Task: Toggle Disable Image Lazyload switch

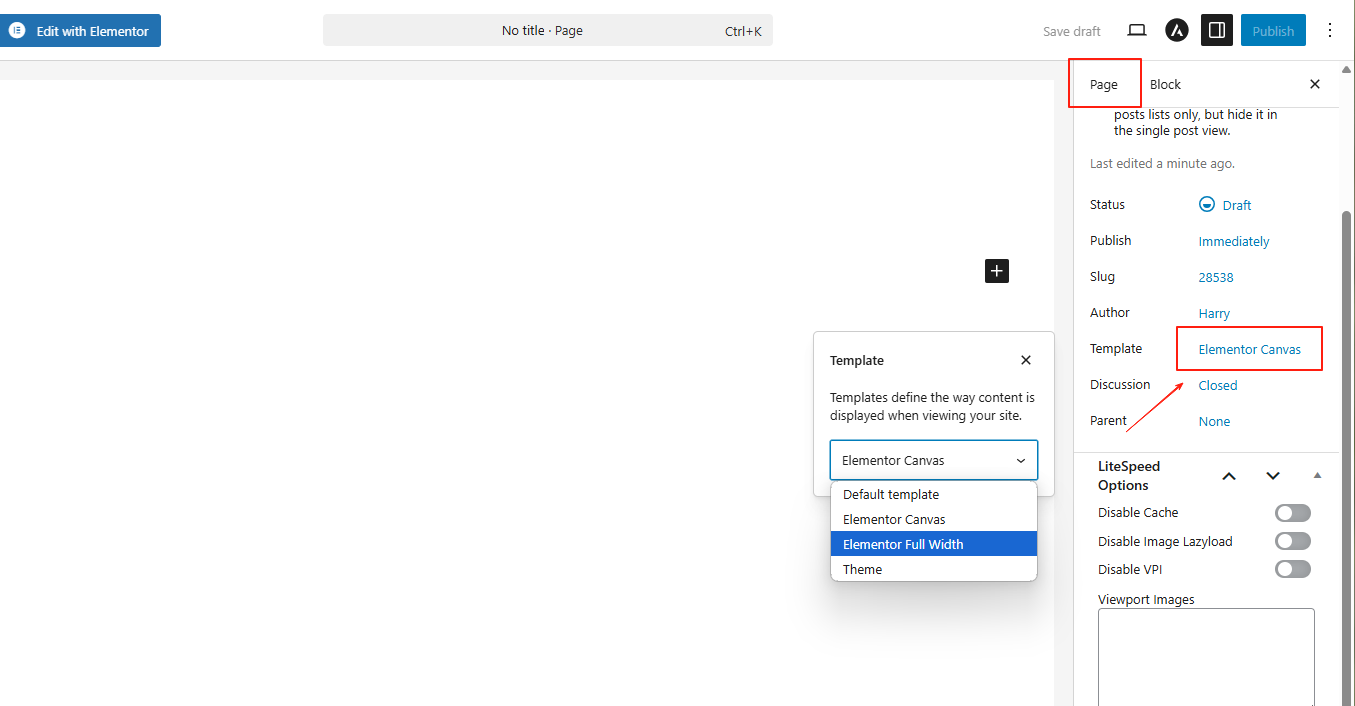Action: pyautogui.click(x=1292, y=541)
